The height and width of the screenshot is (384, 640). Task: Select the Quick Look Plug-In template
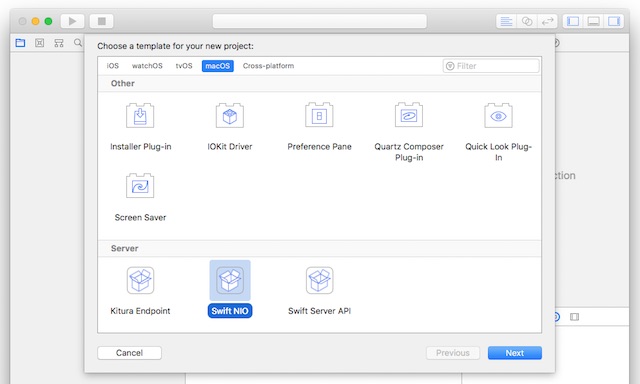point(498,115)
